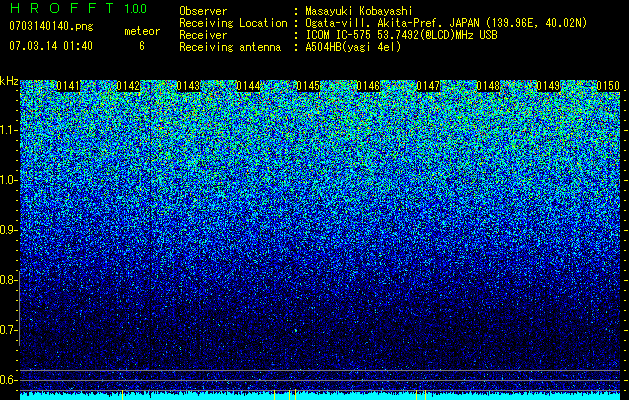Click the 0.8 kHz frequency axis label
The height and width of the screenshot is (400, 629).
8,280
